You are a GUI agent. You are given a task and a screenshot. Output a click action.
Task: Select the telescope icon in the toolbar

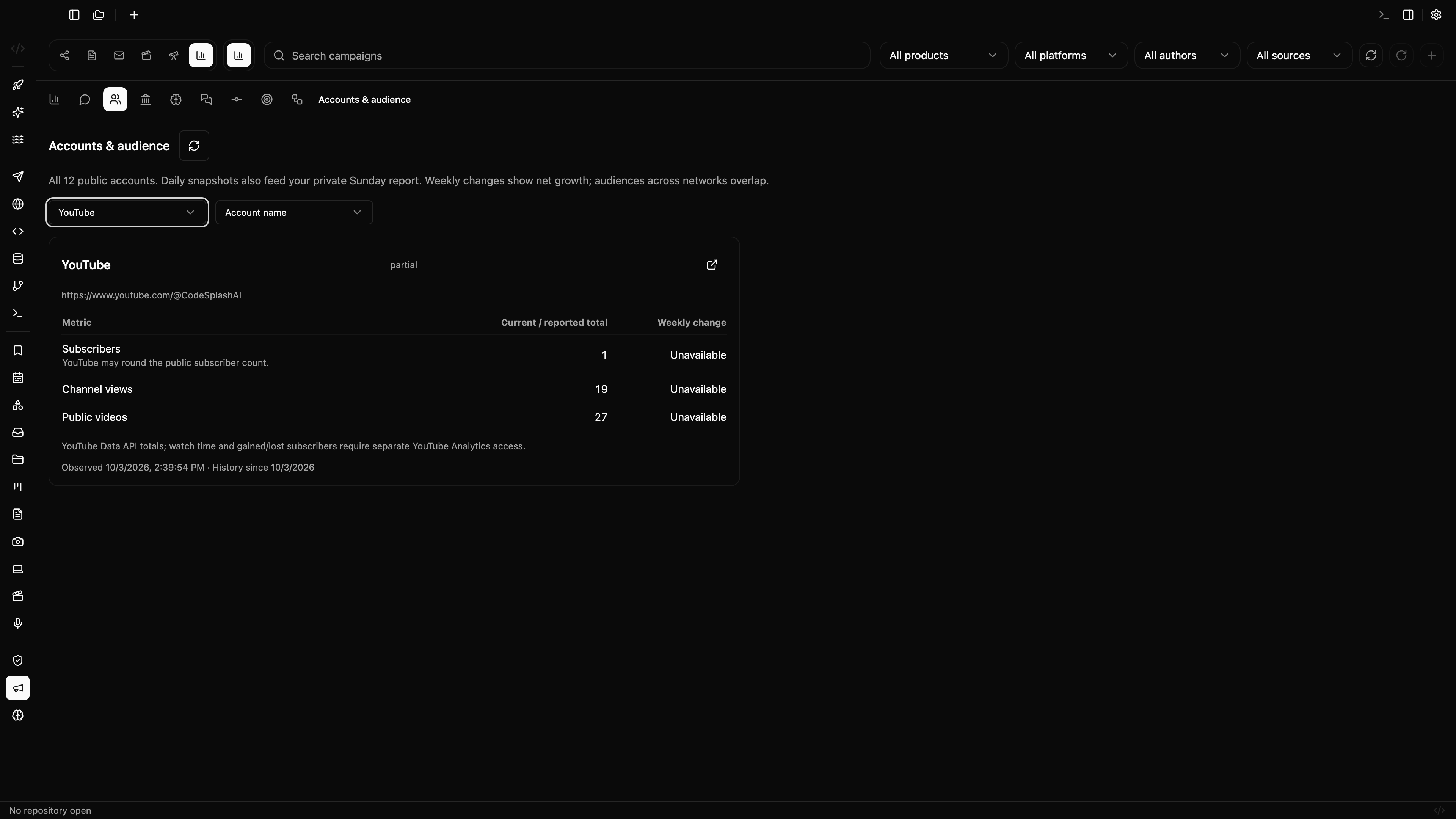tap(174, 55)
